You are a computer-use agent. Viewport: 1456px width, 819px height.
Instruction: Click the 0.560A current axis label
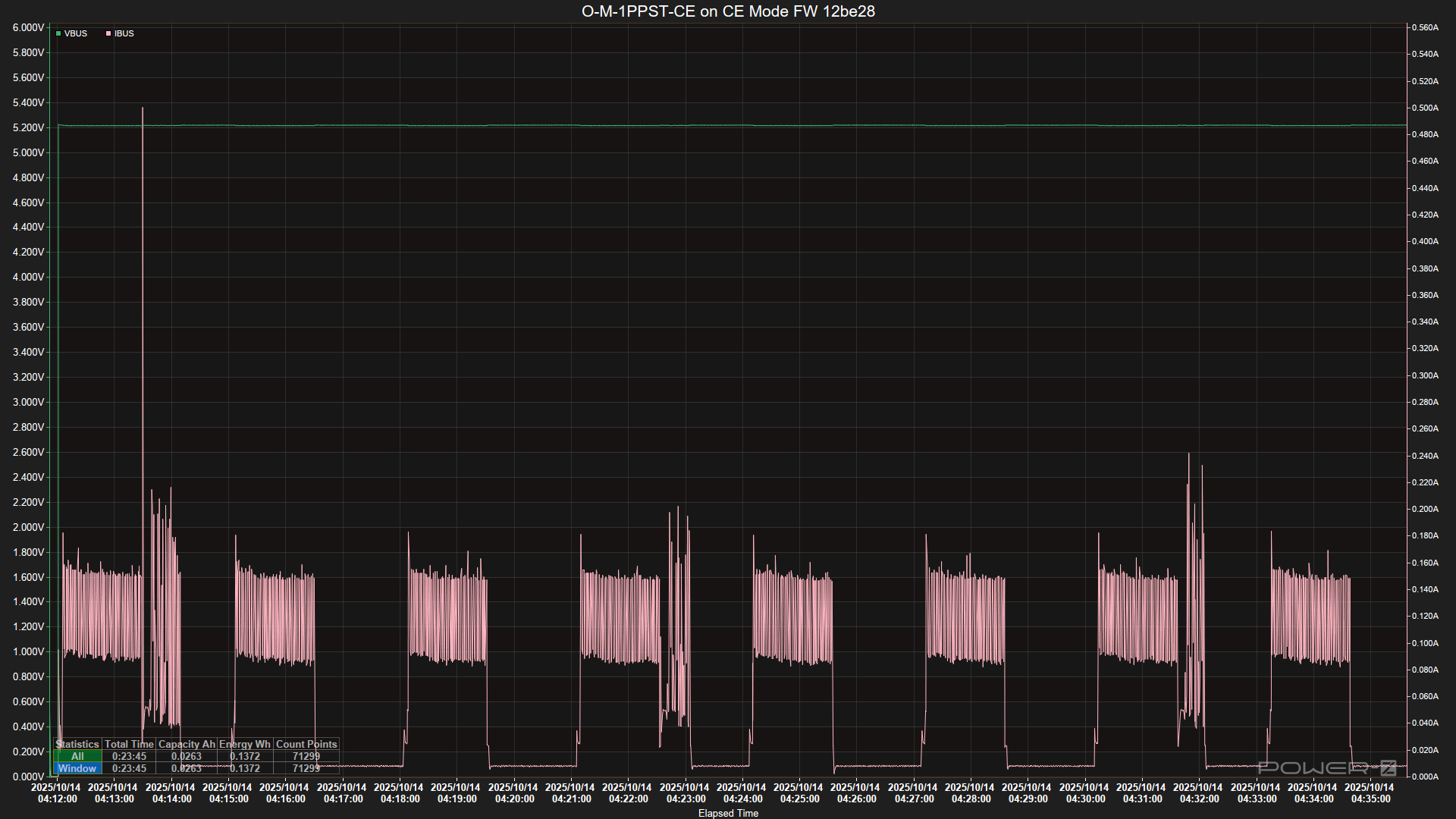tap(1425, 27)
